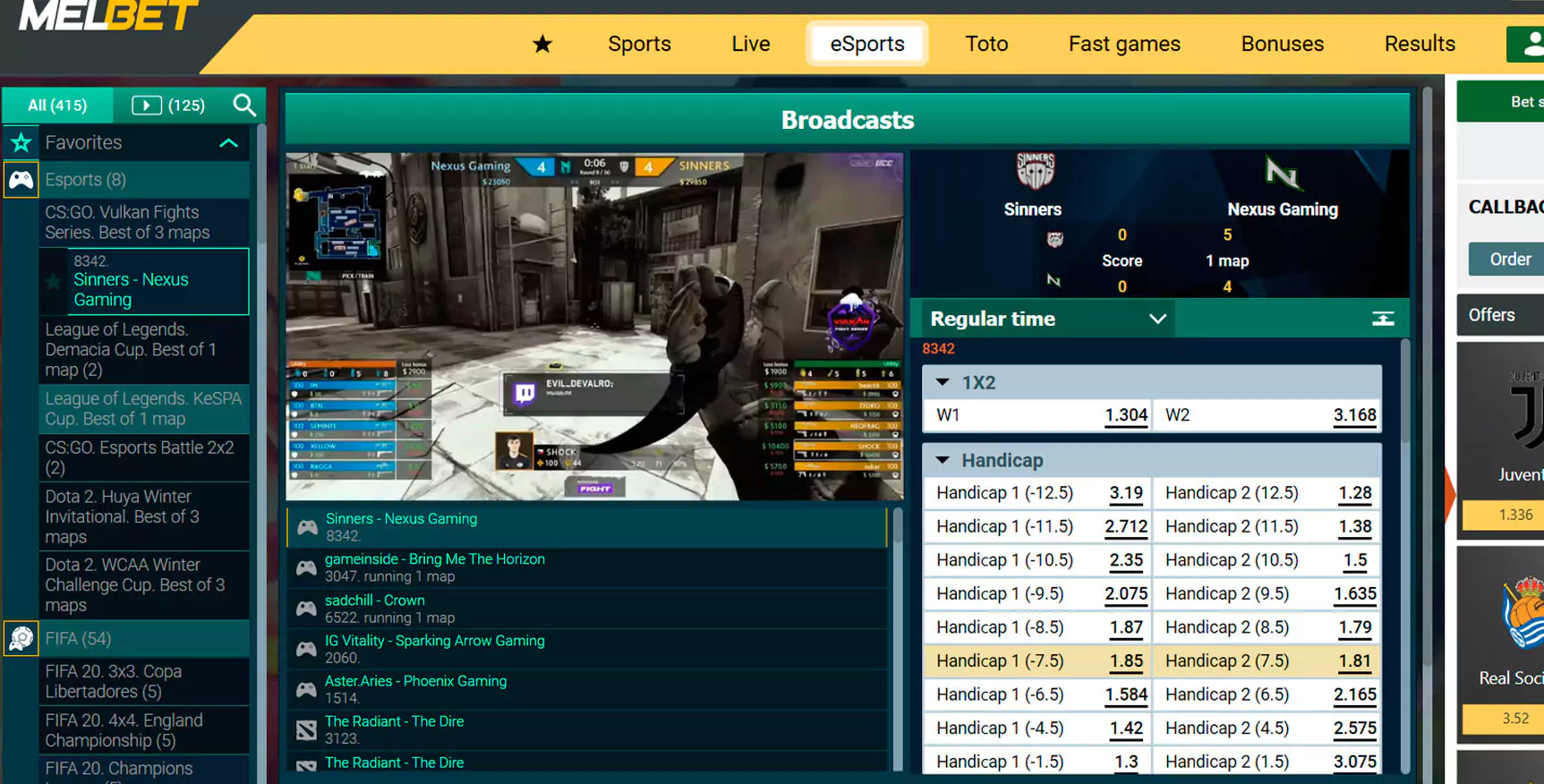Open the Toto menu
The image size is (1544, 784).
[x=986, y=44]
